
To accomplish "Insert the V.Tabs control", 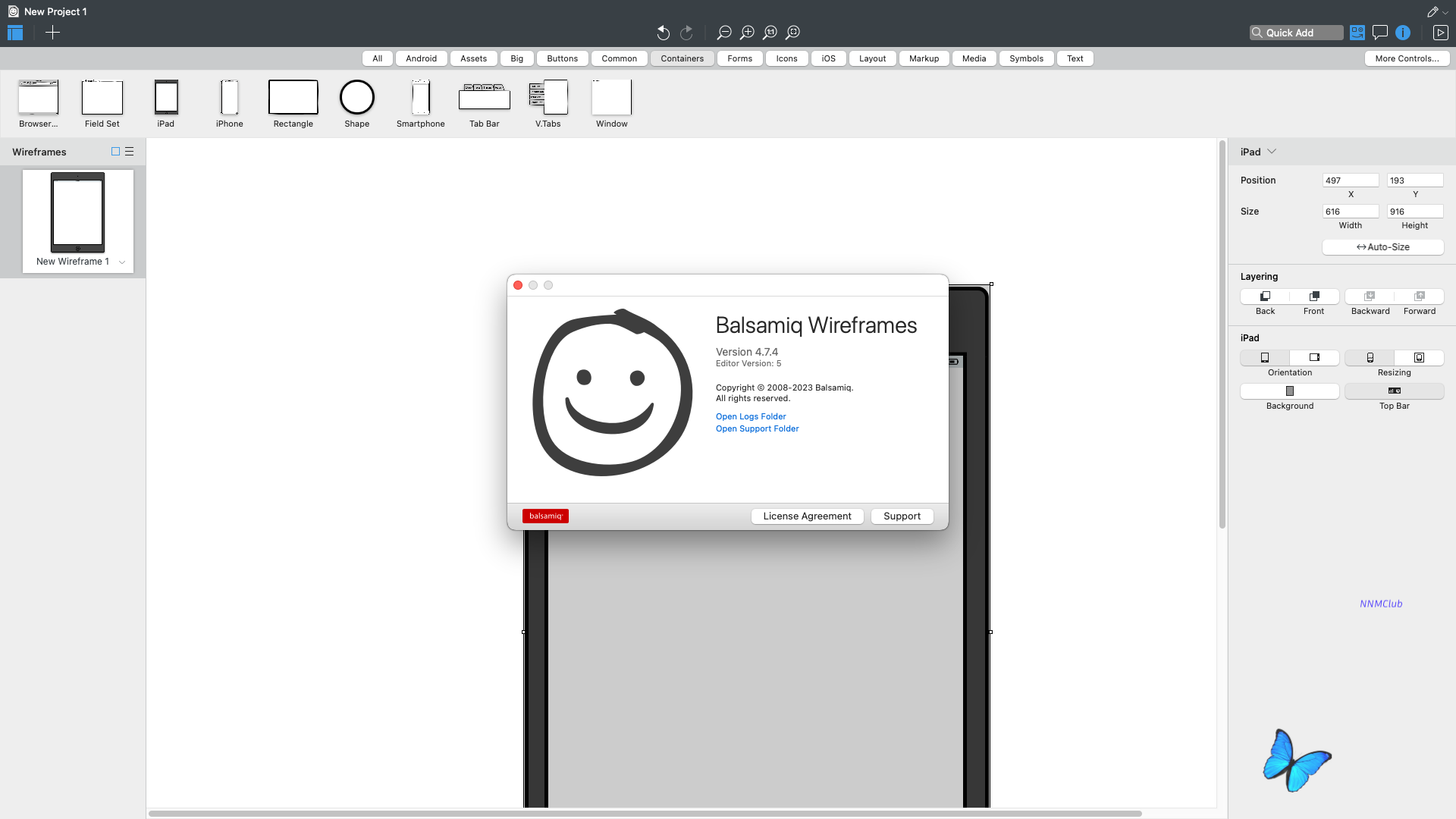I will coord(548,104).
